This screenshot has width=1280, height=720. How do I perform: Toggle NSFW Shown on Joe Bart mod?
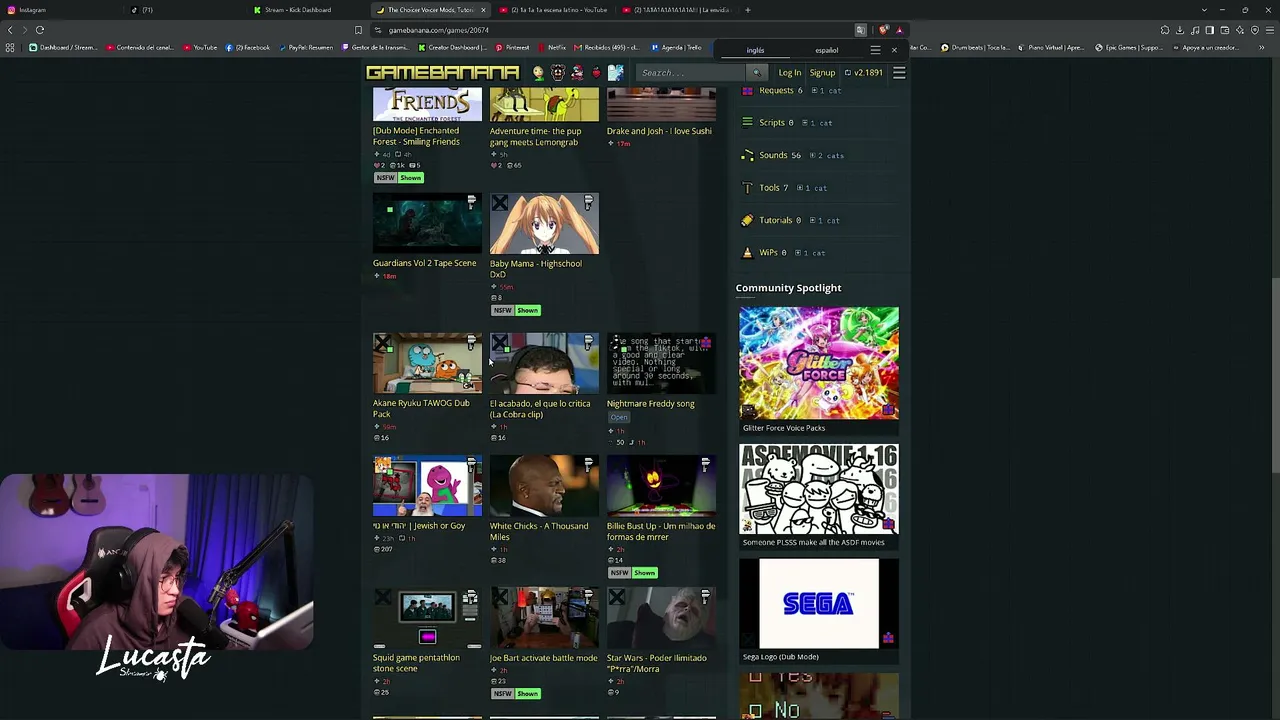click(516, 694)
